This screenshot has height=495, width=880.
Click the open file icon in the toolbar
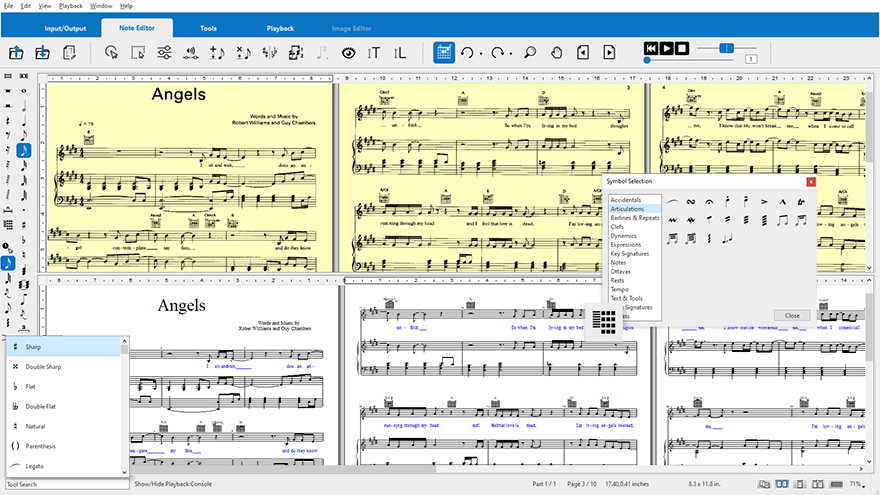pyautogui.click(x=16, y=53)
